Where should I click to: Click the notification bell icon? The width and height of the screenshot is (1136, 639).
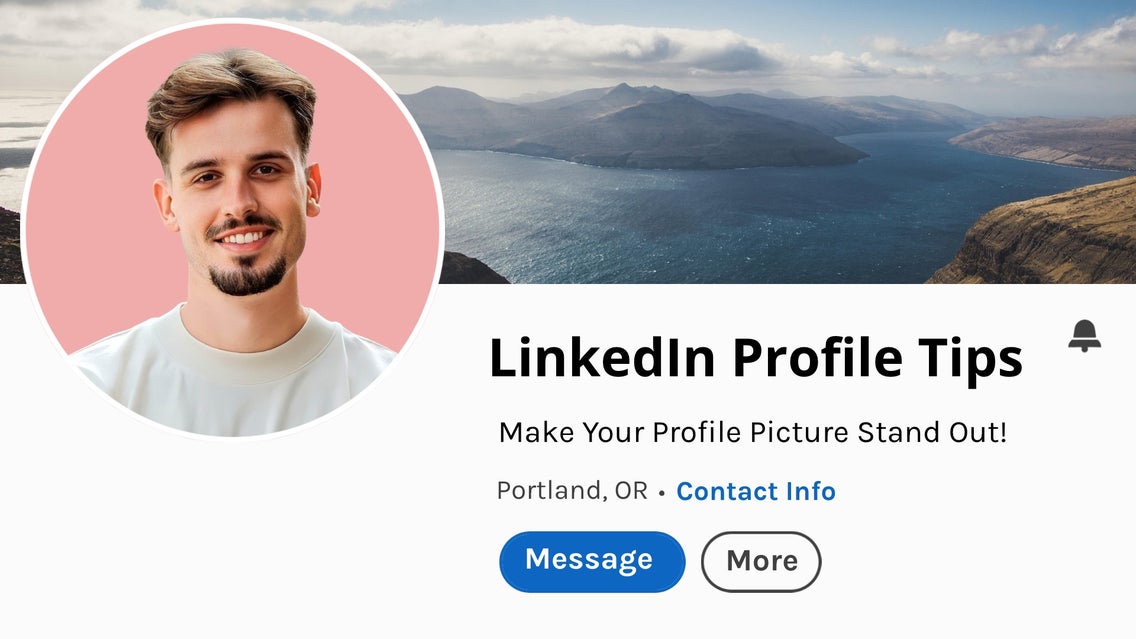tap(1084, 335)
